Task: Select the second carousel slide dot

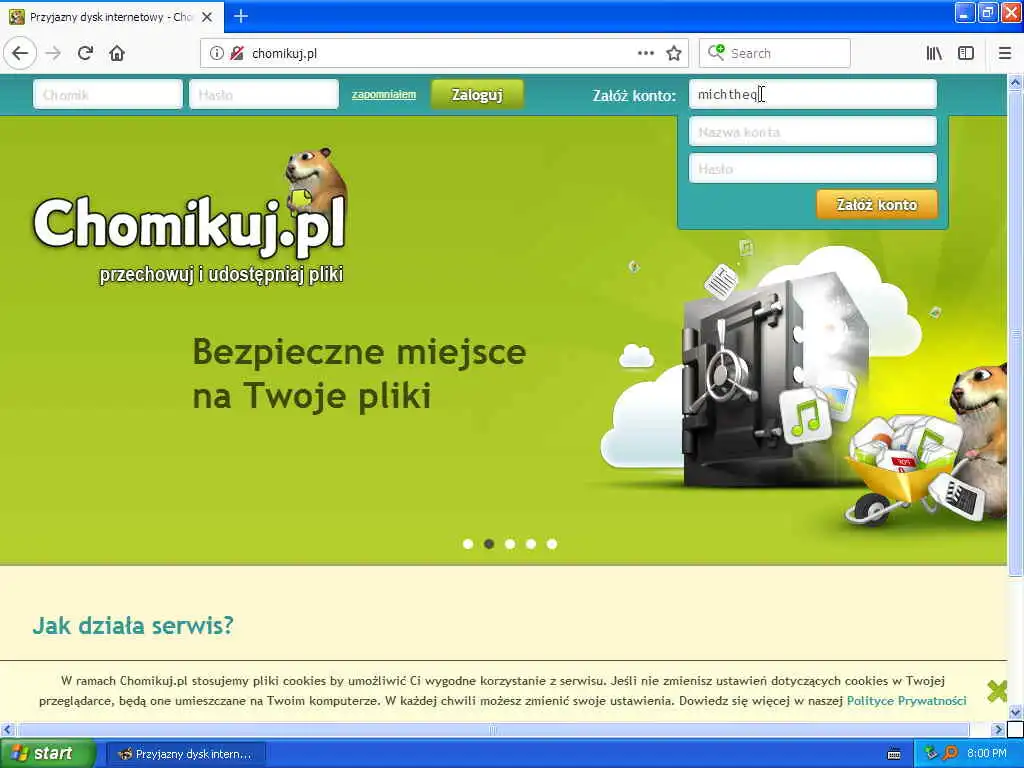Action: pos(488,544)
